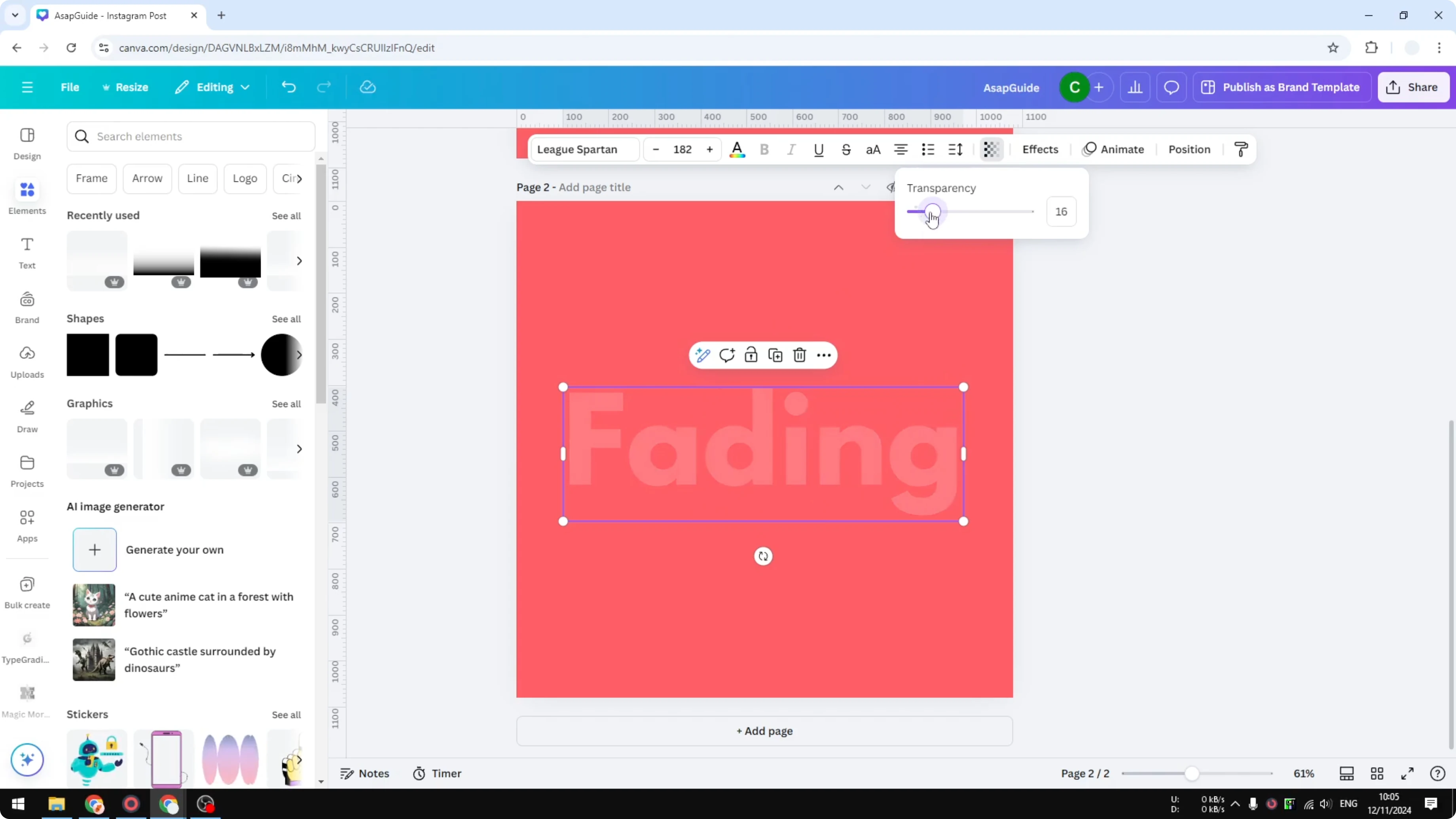Expand the Recently used carousel arrow
Image resolution: width=1456 pixels, height=819 pixels.
click(300, 261)
